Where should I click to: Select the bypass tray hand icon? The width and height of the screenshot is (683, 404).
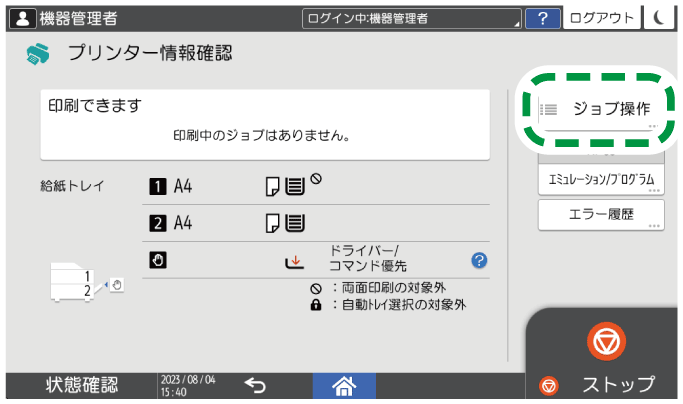158,260
